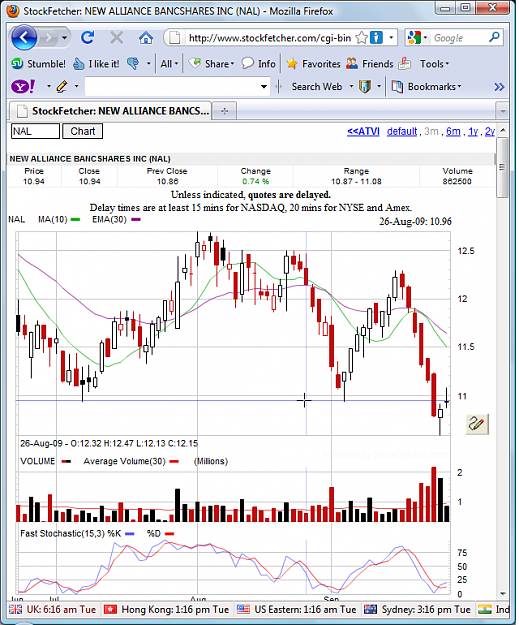Click the chart drawing tool pencil icon

(477, 424)
